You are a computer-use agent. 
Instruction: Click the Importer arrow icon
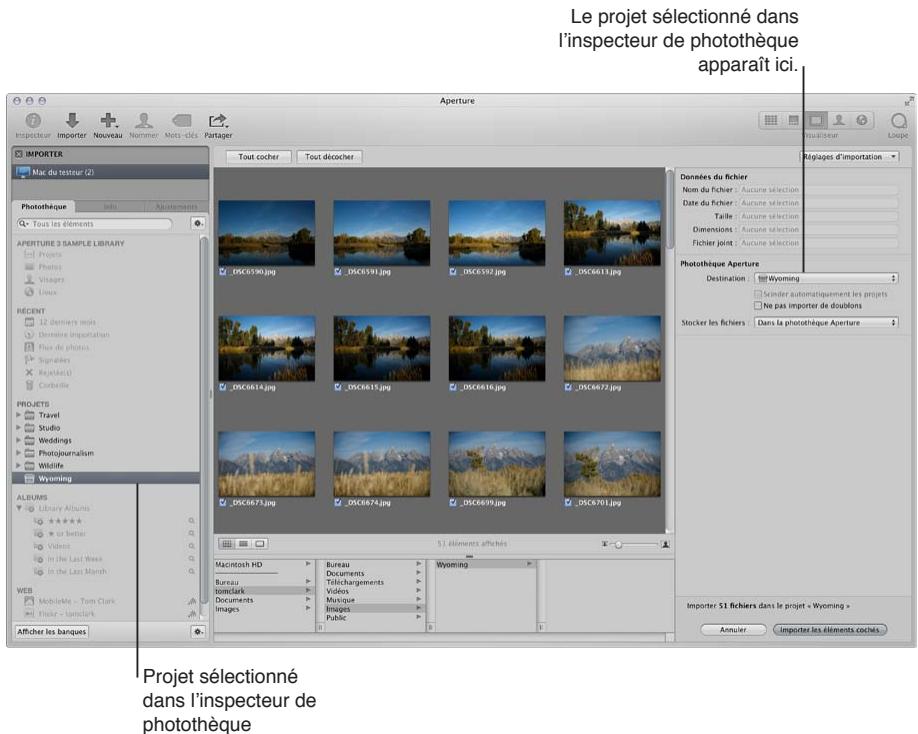[72, 121]
